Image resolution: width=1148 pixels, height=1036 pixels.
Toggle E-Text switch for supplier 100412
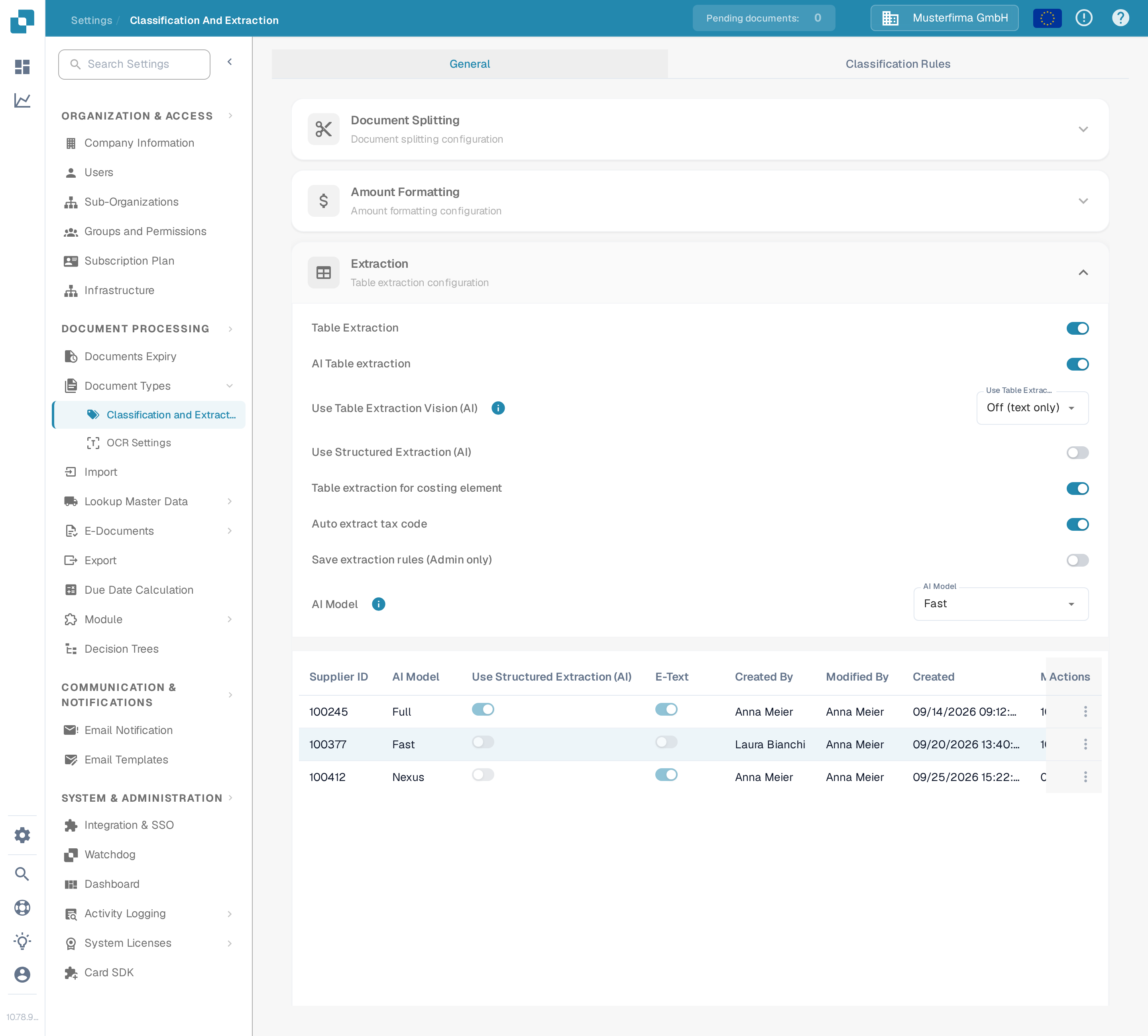pyautogui.click(x=666, y=775)
